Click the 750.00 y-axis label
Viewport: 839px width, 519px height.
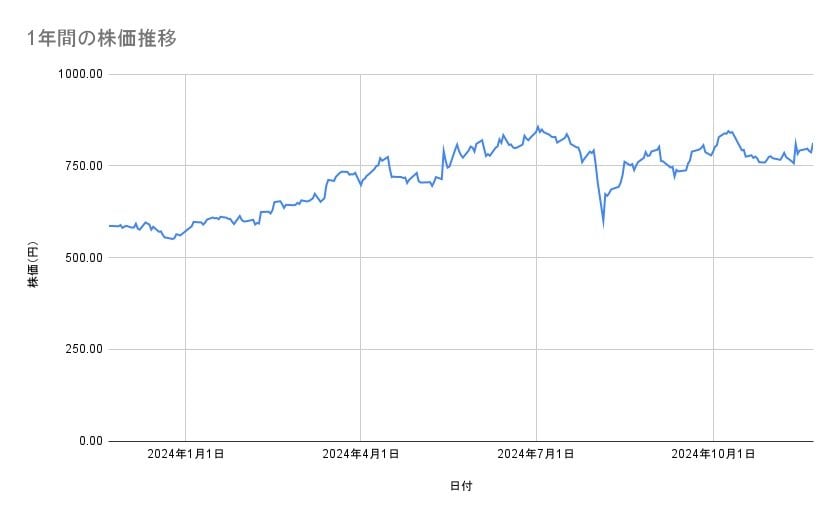pyautogui.click(x=80, y=166)
